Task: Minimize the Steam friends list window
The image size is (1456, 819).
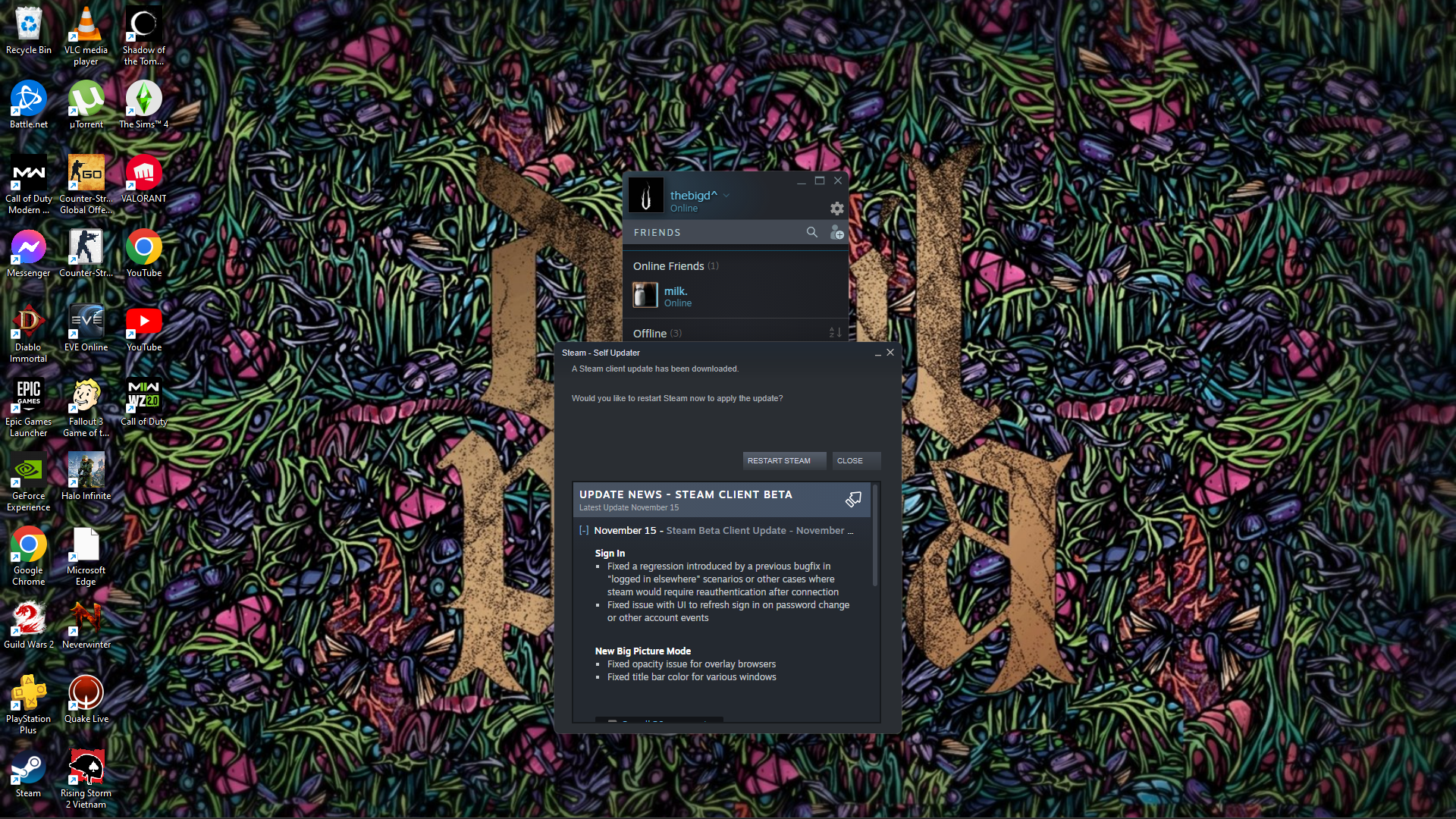Action: [x=802, y=181]
